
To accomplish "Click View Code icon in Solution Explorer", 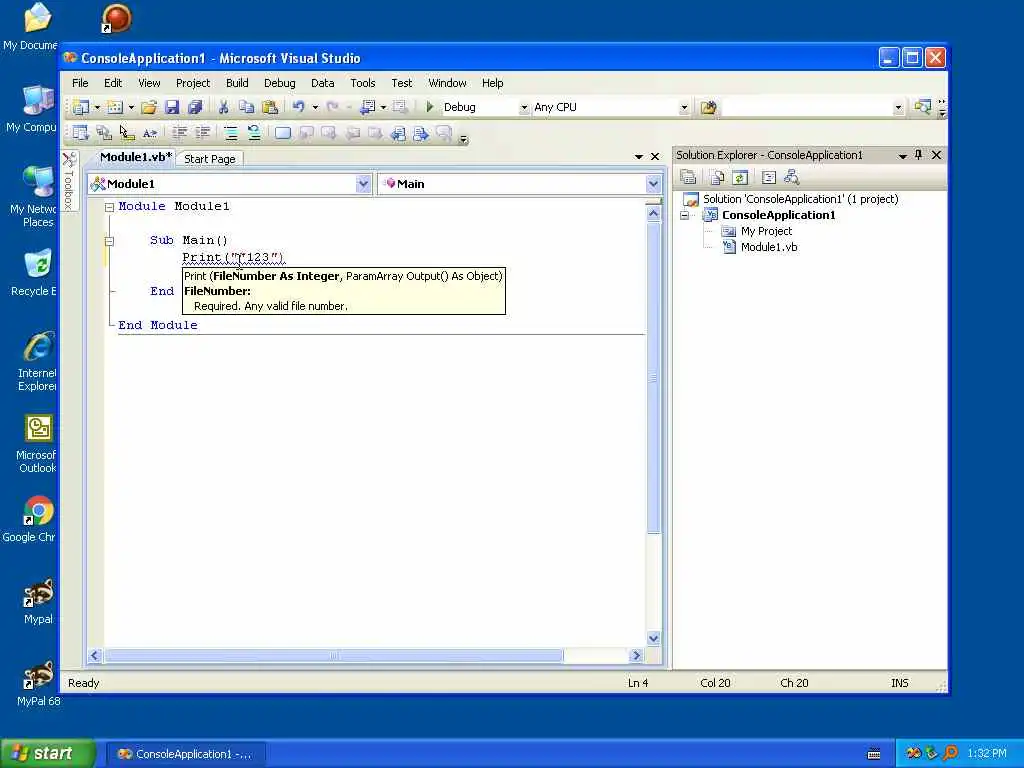I will point(769,177).
